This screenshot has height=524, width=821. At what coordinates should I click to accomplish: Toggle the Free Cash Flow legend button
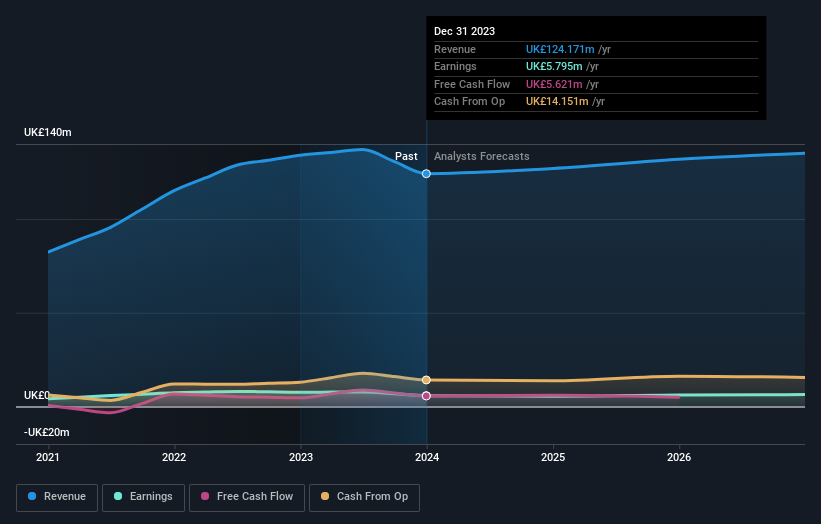pyautogui.click(x=247, y=497)
